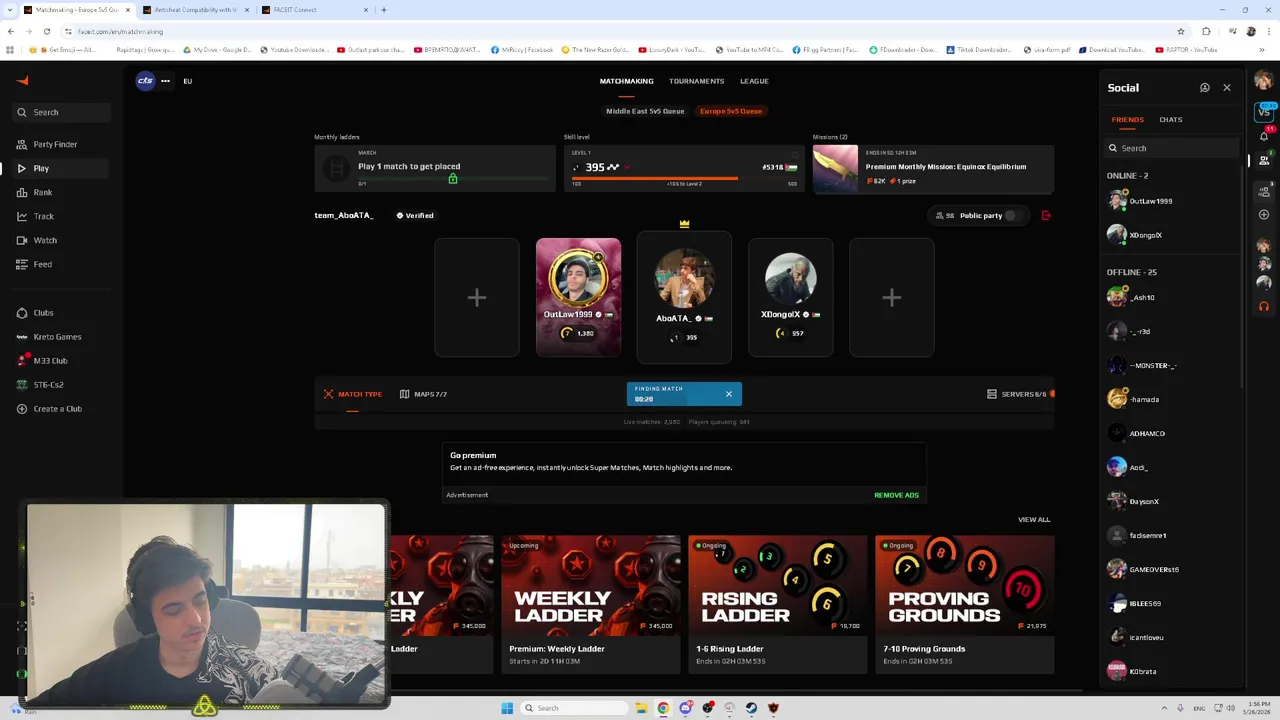Open the Premium Monthly Mission card
The width and height of the screenshot is (1280, 720).
coord(933,168)
